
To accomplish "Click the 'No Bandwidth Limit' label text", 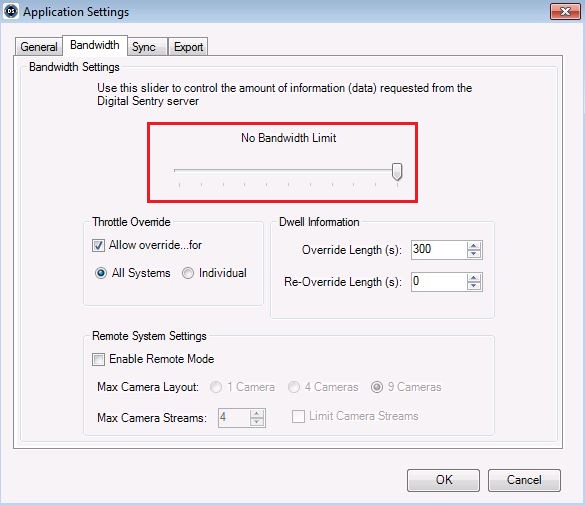I will 288,138.
